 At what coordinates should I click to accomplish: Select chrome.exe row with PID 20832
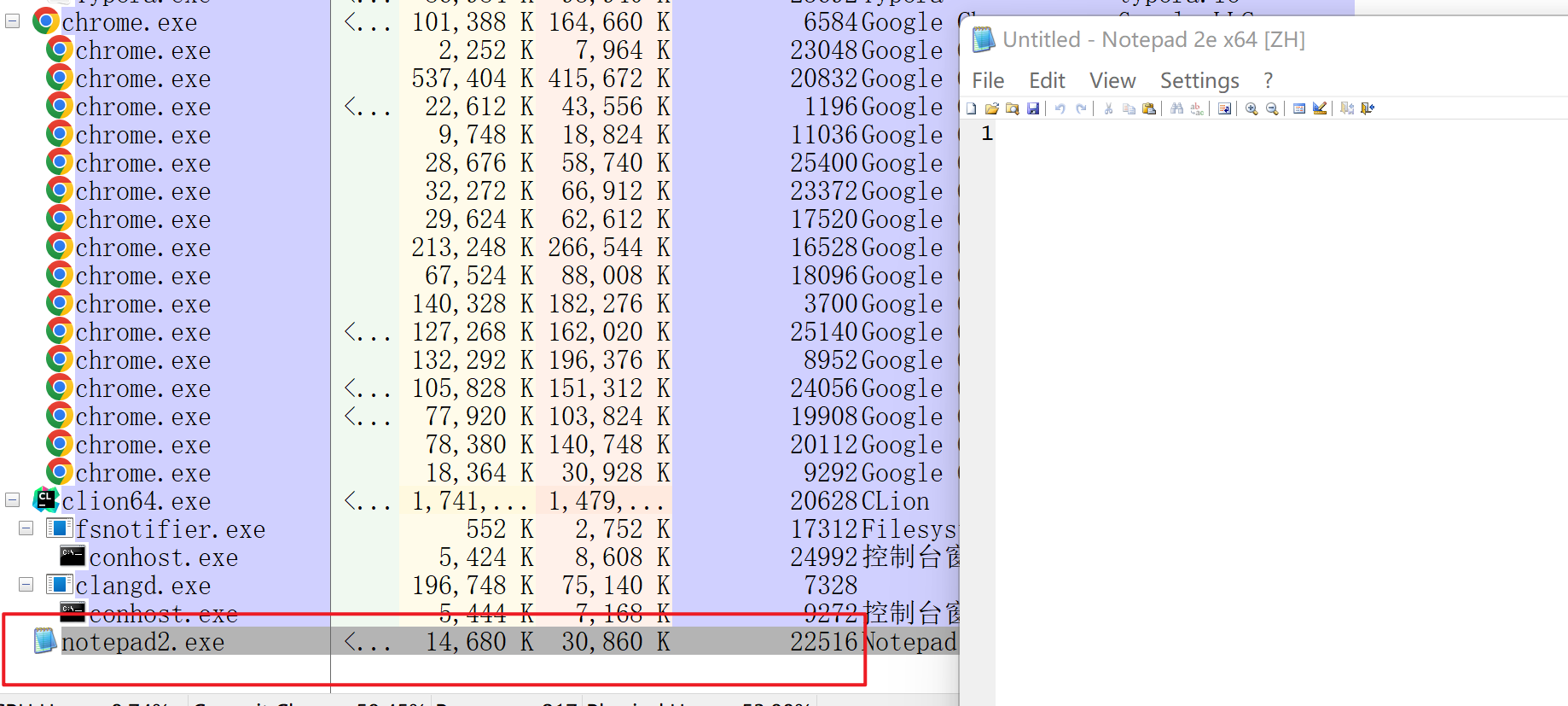[479, 79]
